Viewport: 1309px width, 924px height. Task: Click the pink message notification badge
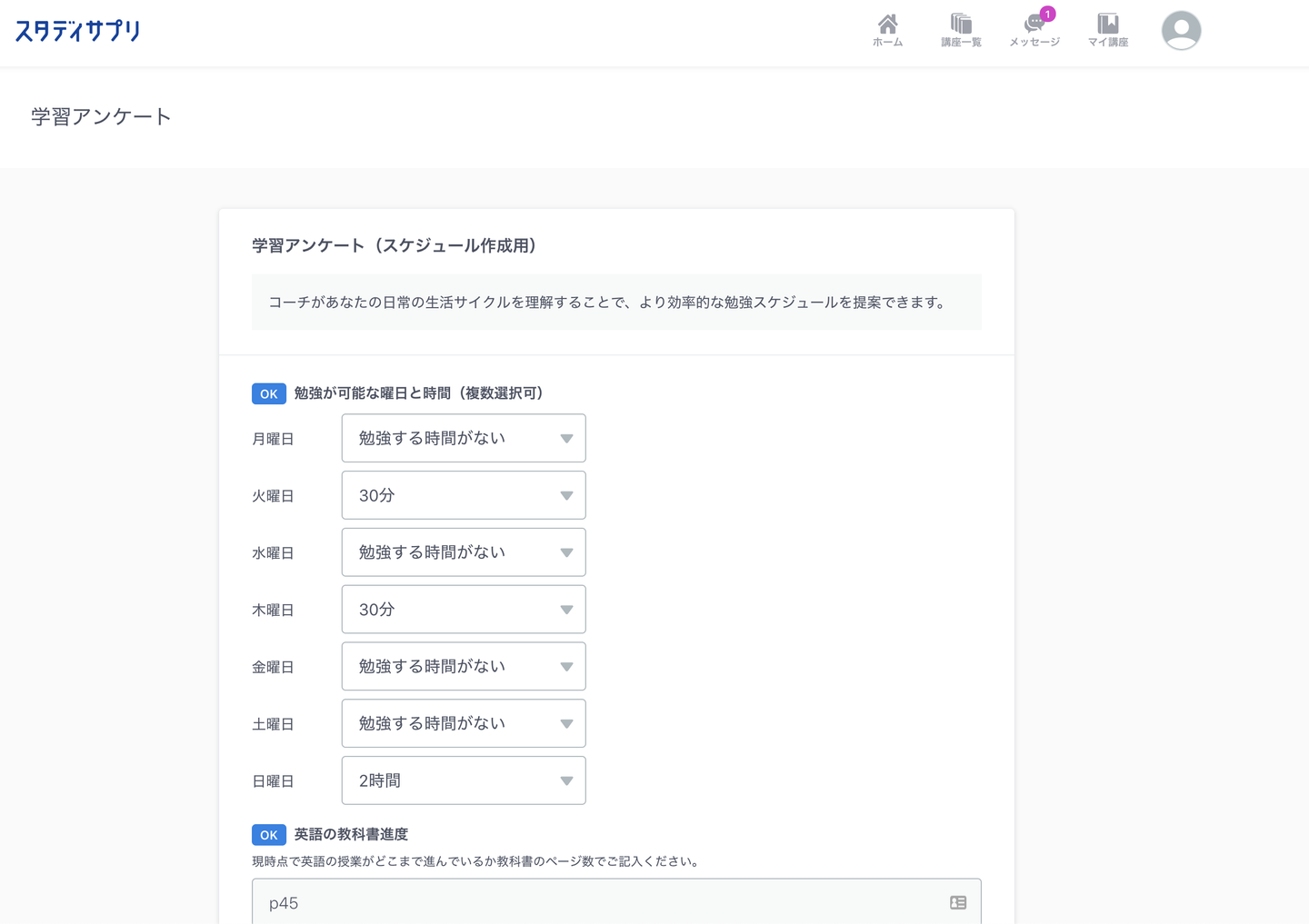point(1048,14)
